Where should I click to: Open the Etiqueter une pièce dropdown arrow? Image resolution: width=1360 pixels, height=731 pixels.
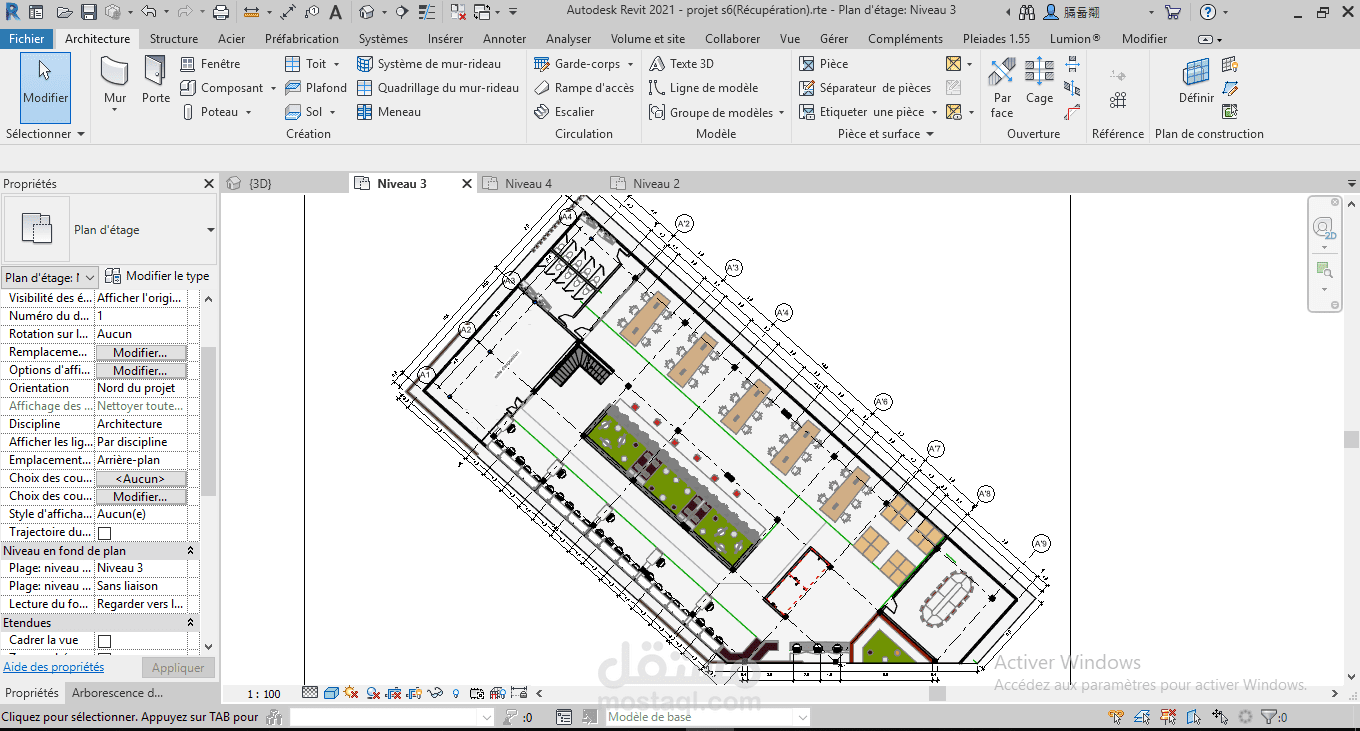pyautogui.click(x=934, y=112)
